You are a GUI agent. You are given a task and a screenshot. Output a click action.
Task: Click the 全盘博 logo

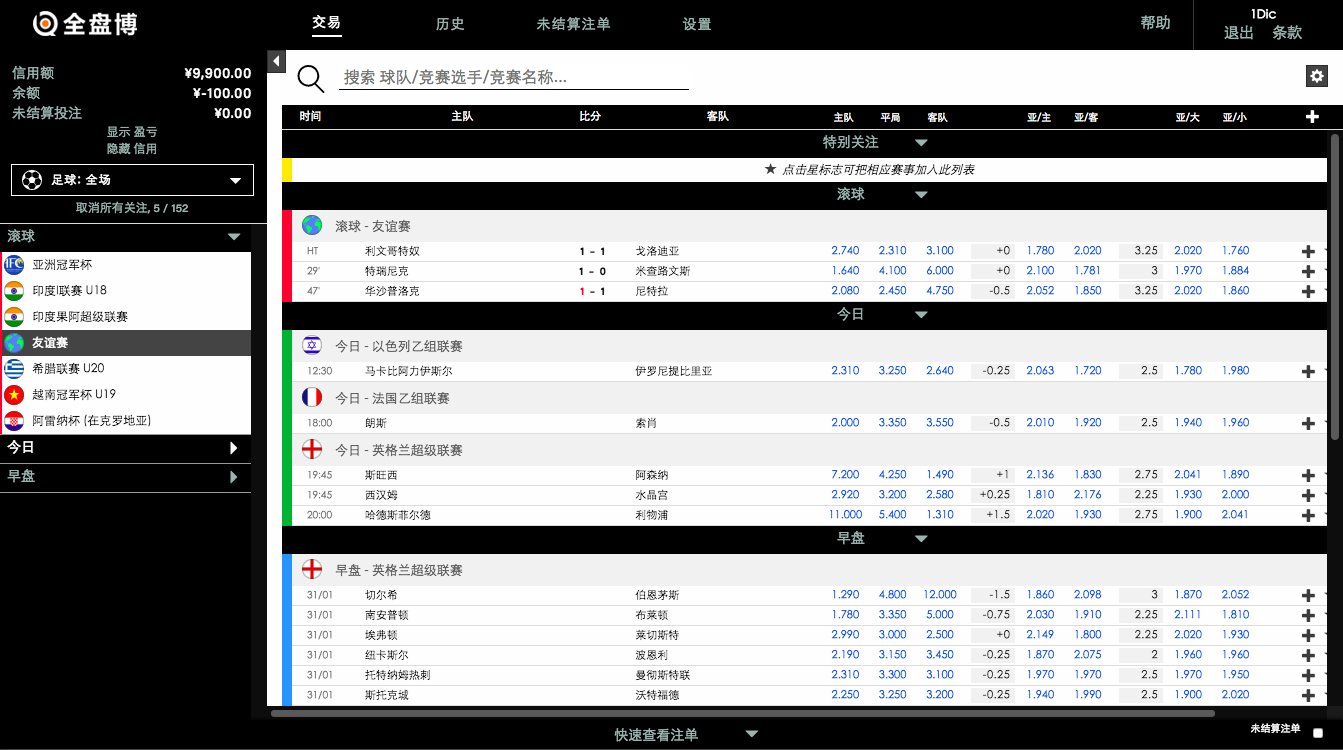[85, 24]
